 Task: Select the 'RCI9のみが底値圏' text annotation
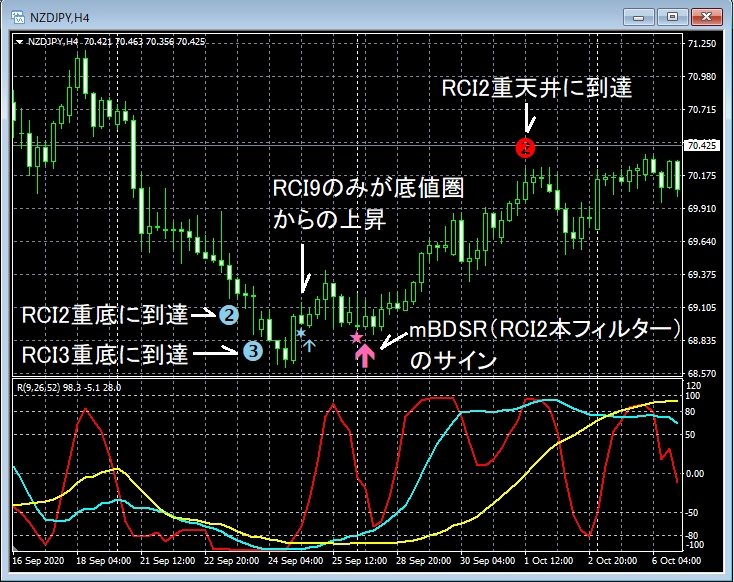(x=370, y=189)
